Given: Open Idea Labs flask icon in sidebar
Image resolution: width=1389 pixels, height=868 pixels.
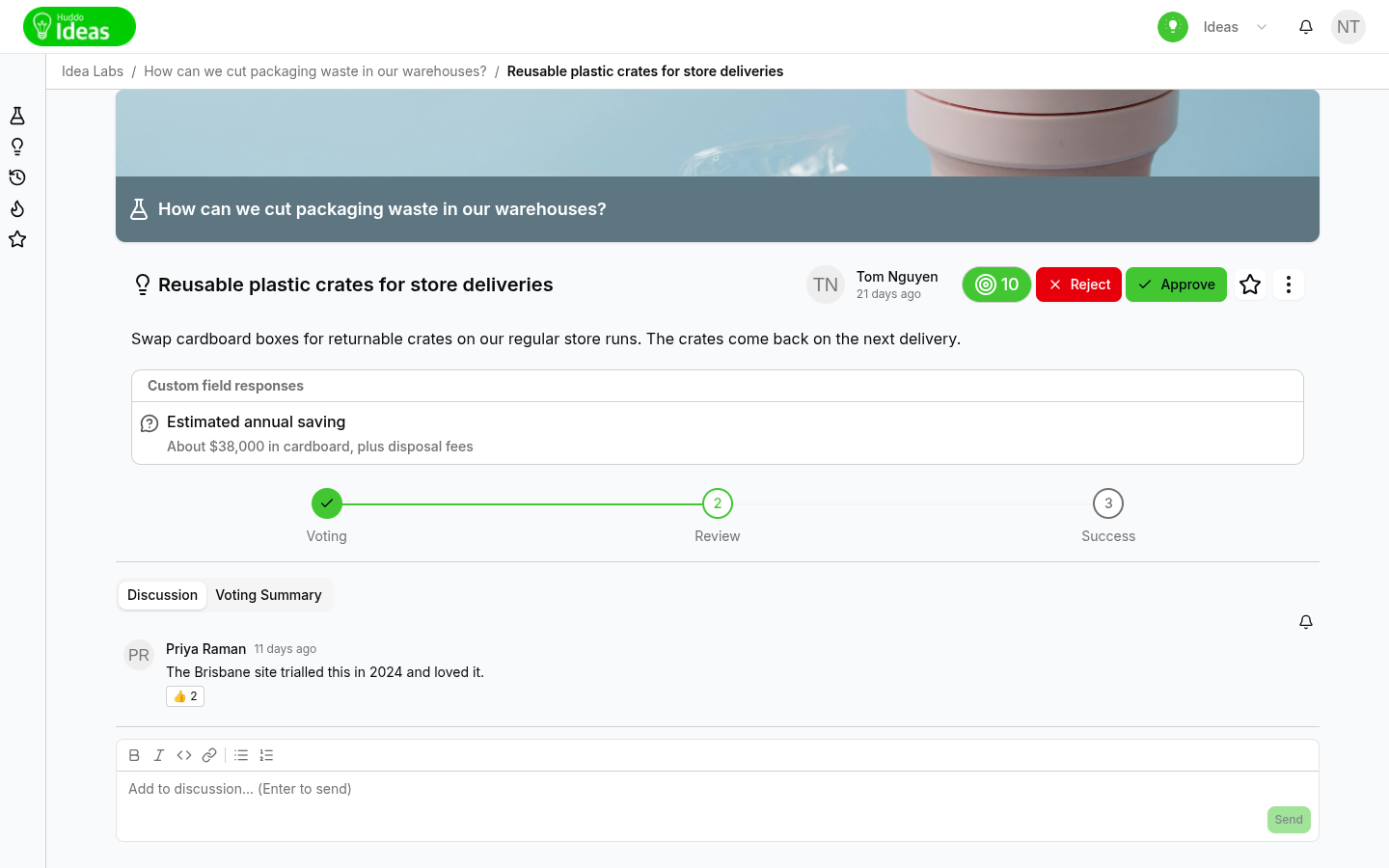Looking at the screenshot, I should [17, 116].
